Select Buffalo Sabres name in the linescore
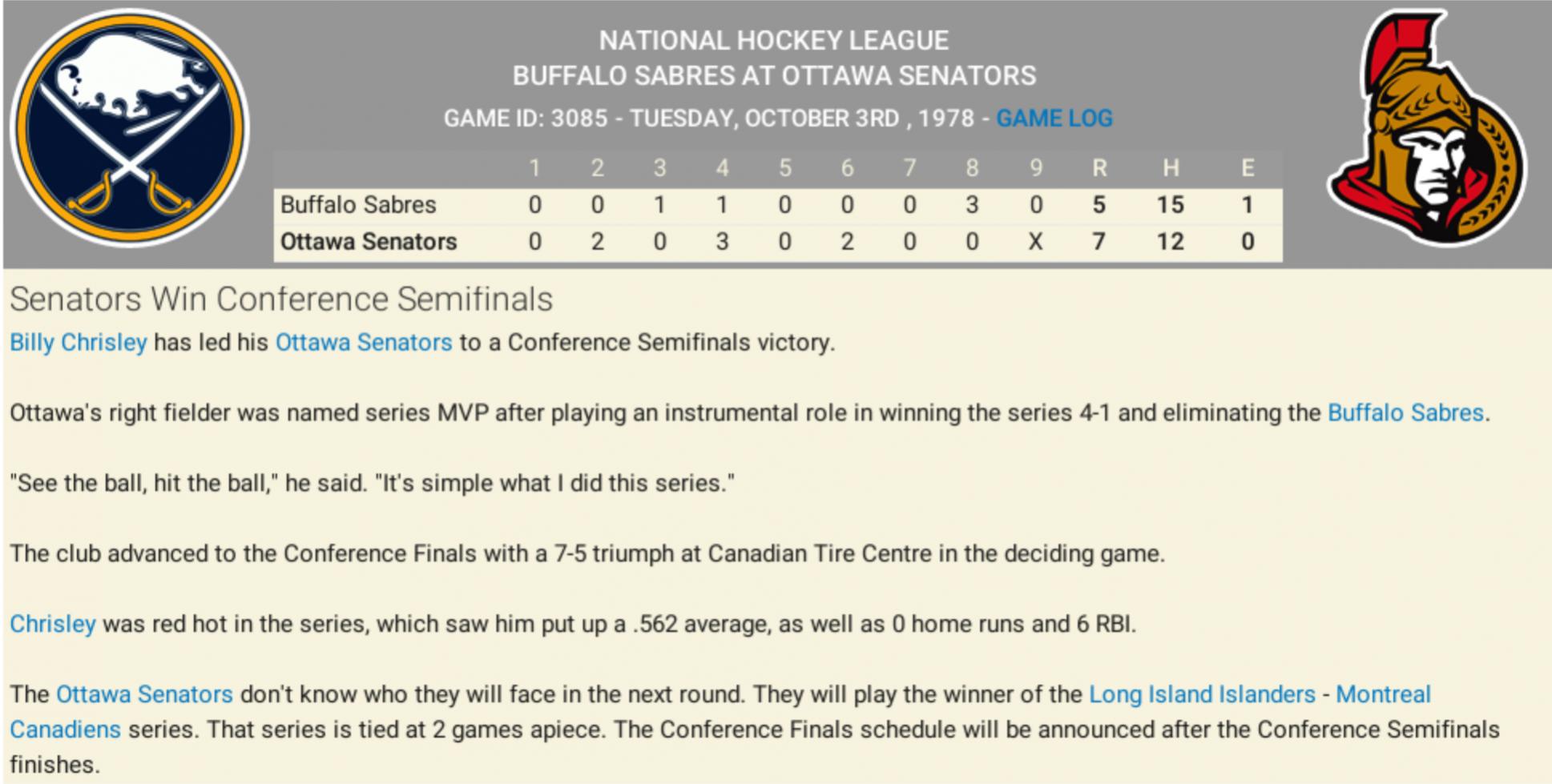The height and width of the screenshot is (784, 1552). [x=358, y=205]
